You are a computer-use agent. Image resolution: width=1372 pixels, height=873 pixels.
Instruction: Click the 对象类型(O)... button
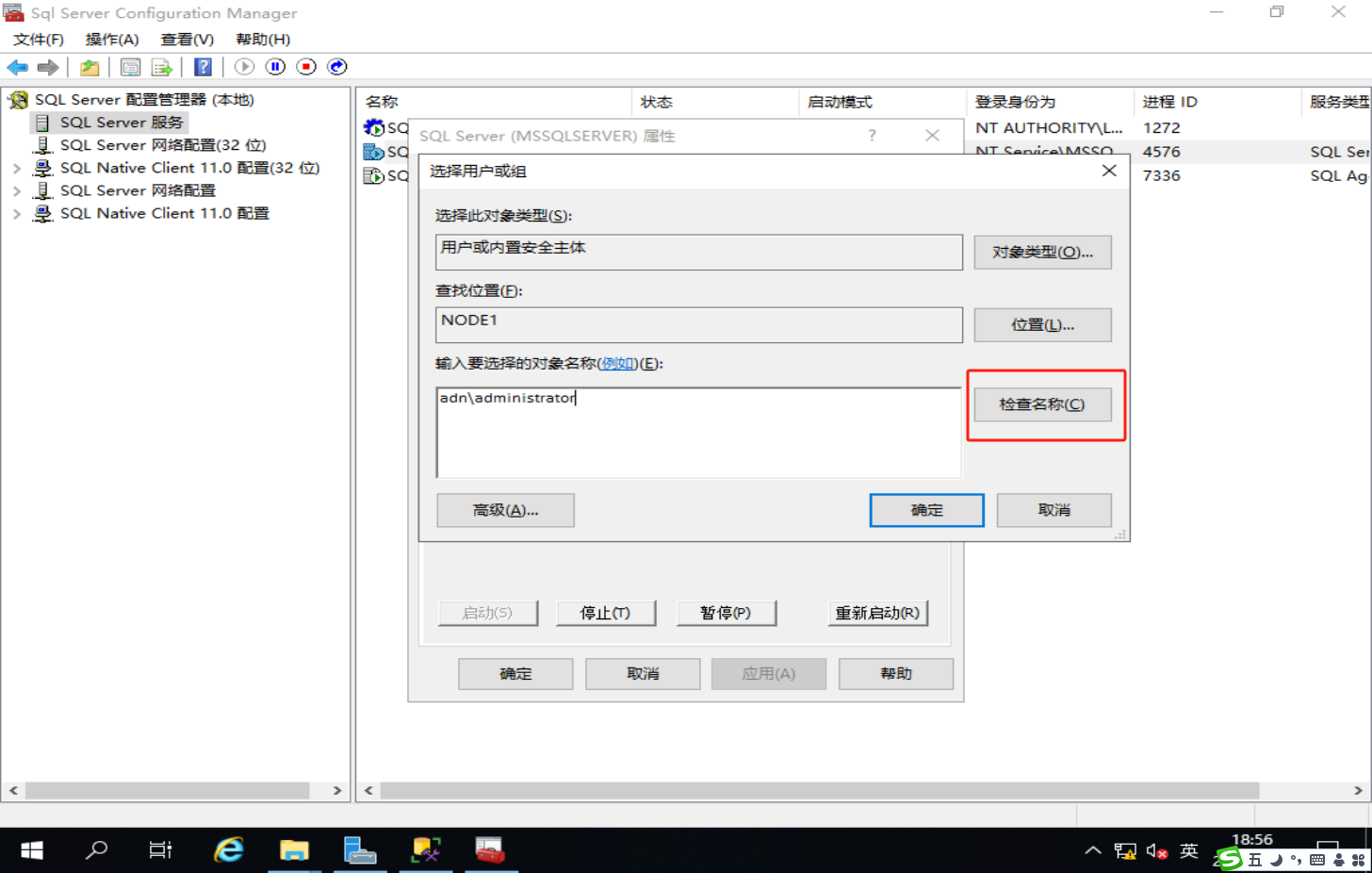coord(1042,253)
